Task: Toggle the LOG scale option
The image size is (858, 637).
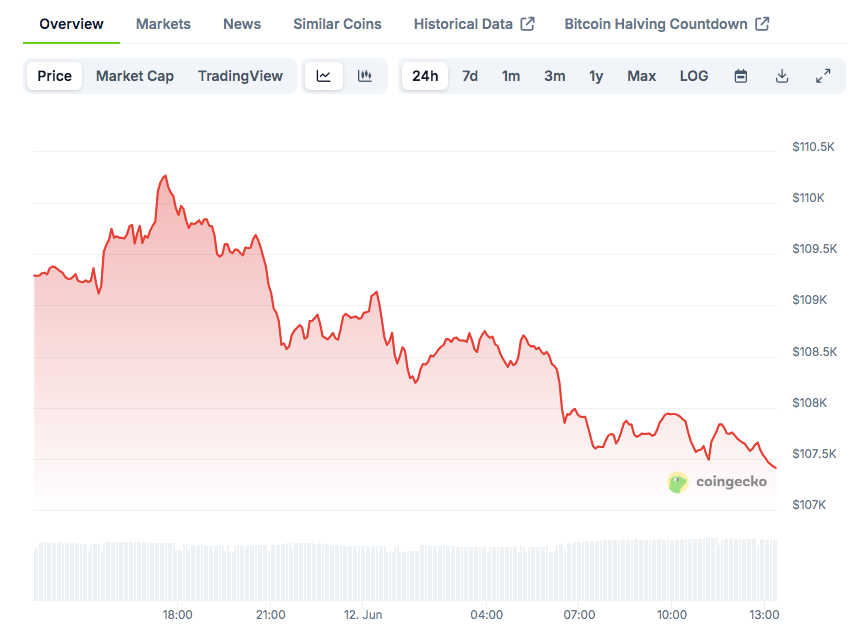Action: 694,76
